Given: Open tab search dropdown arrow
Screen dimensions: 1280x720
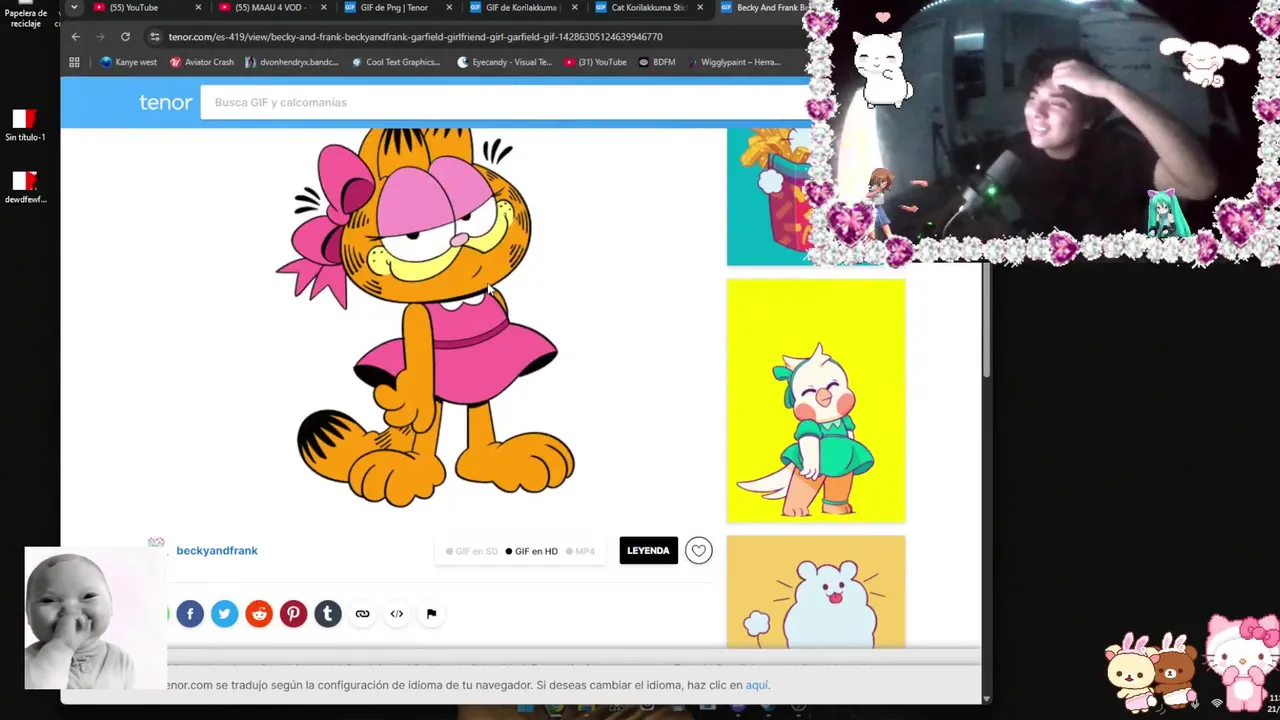Looking at the screenshot, I should 74,7.
